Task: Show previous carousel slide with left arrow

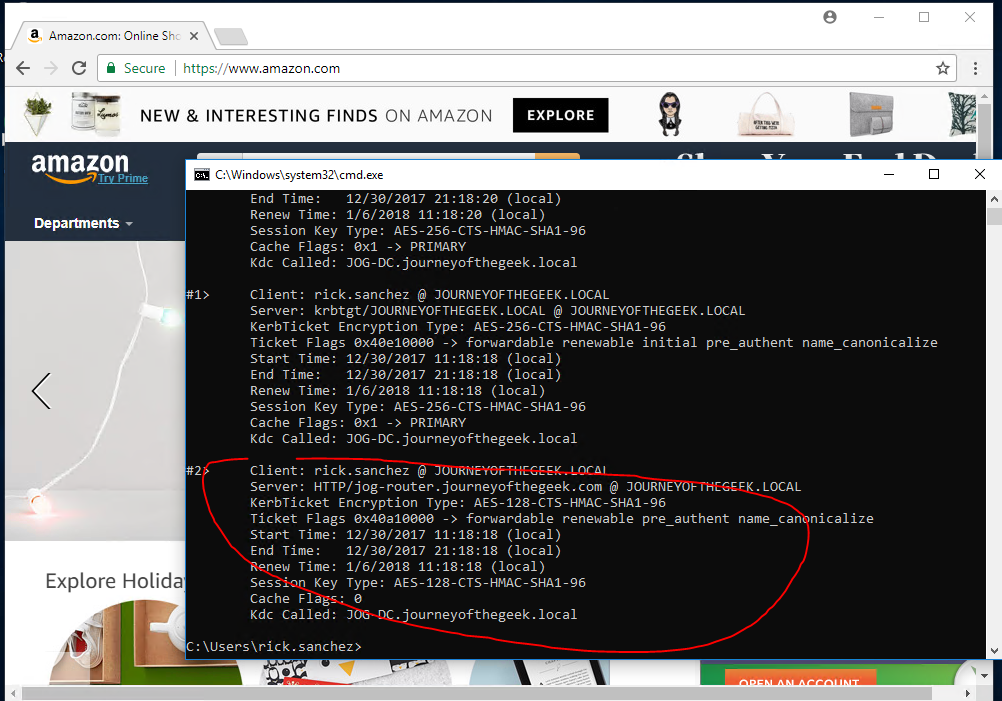Action: point(41,390)
